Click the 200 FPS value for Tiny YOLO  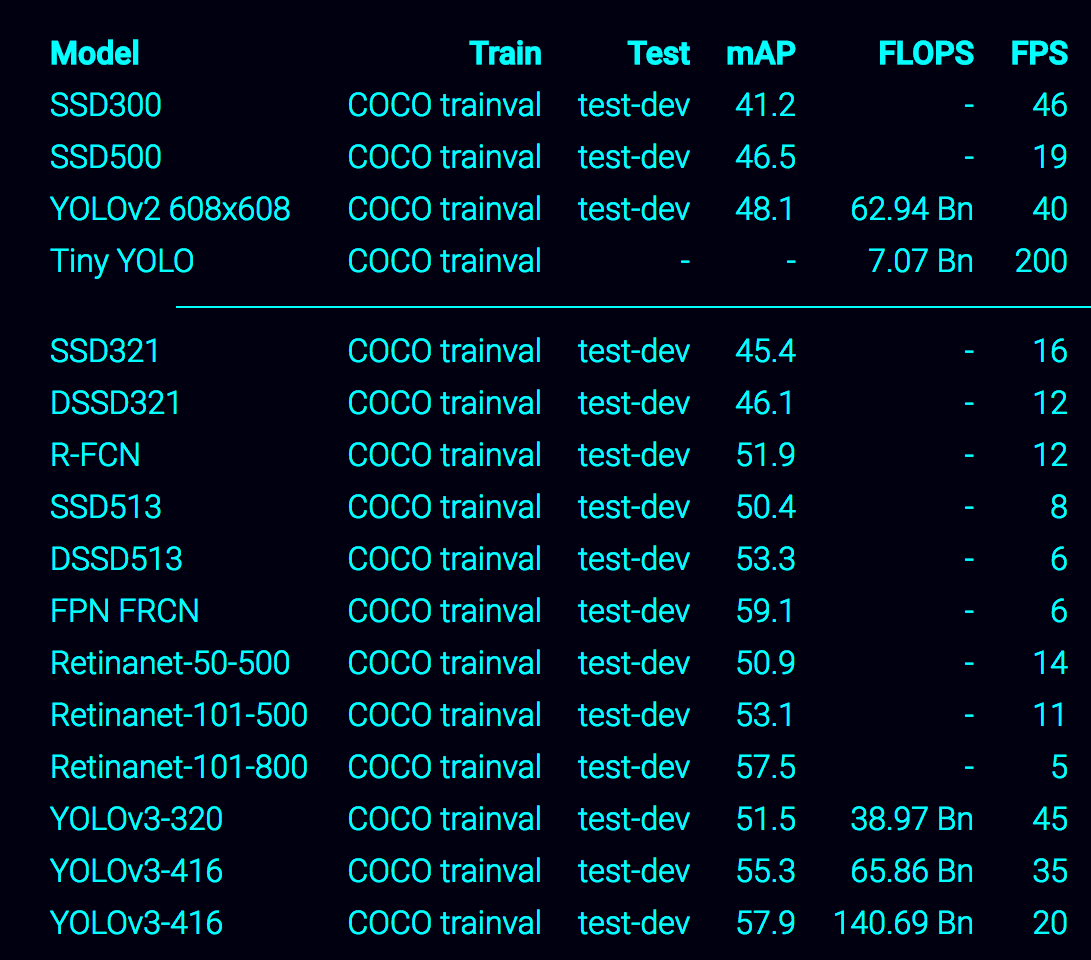pos(1042,261)
